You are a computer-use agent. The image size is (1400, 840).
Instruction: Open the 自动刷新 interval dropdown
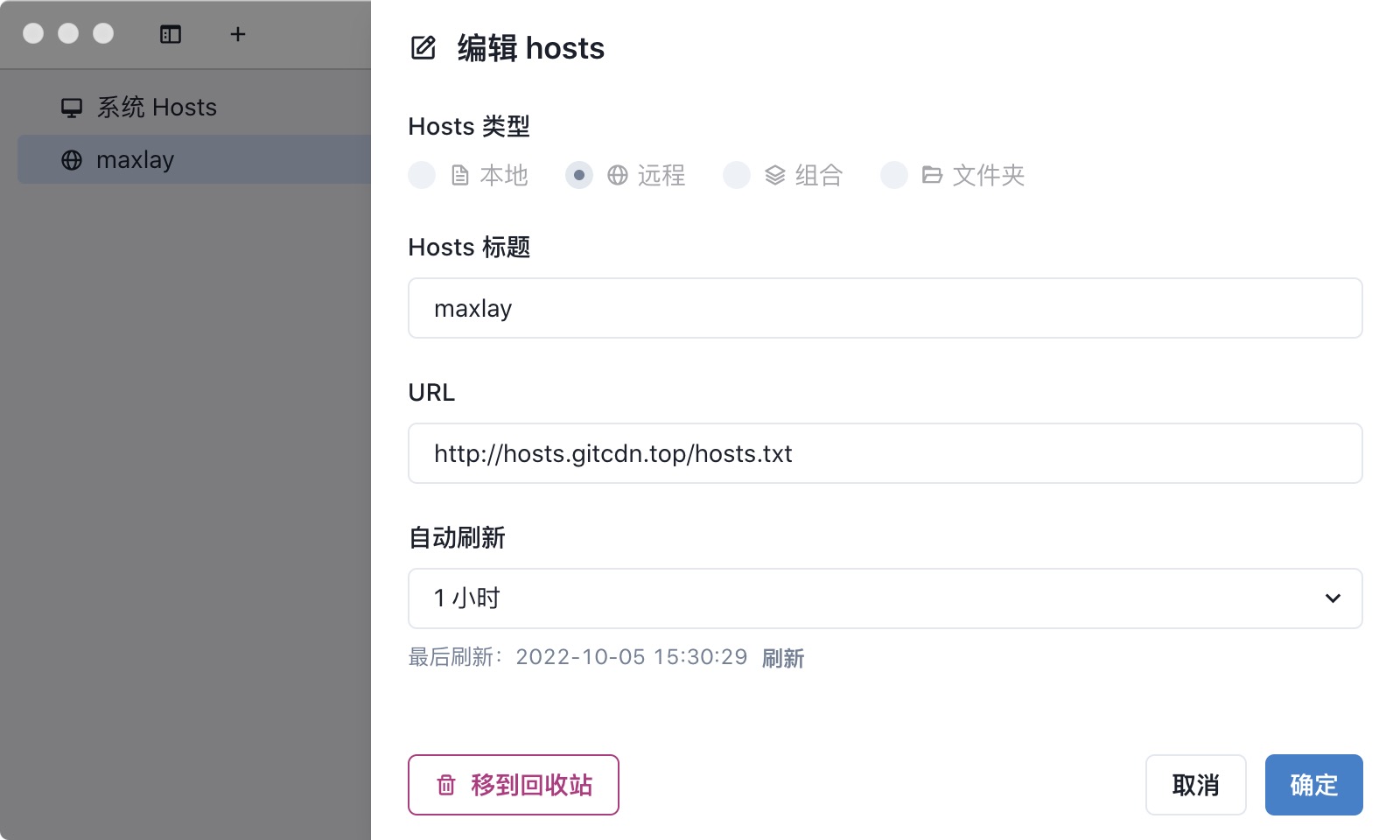tap(884, 598)
